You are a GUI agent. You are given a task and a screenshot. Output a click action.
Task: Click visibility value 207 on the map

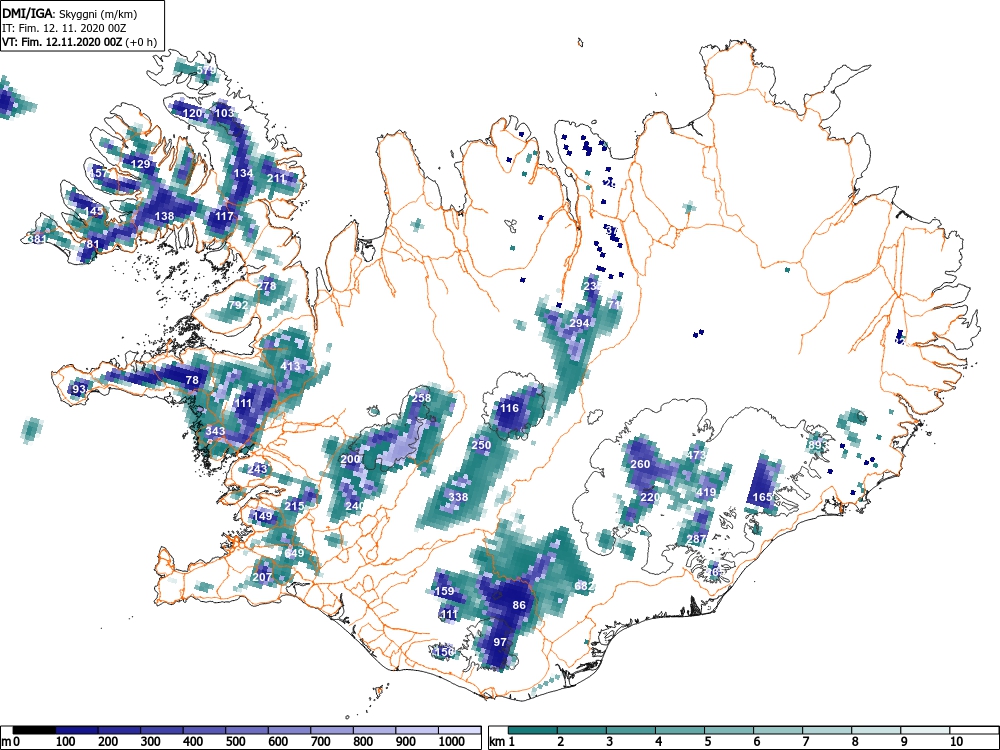pos(262,577)
